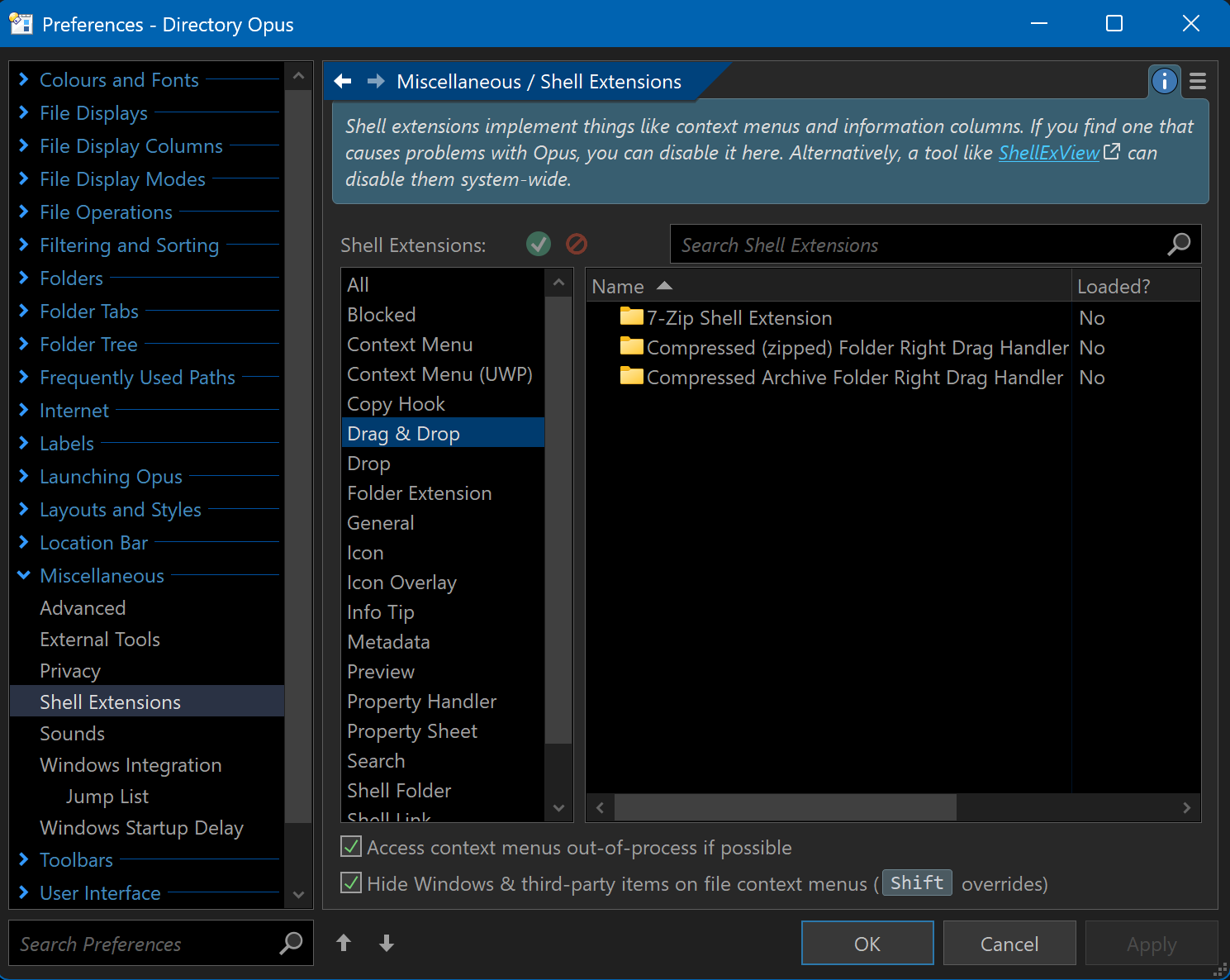Click the horizontal scrollbar of the extensions list

[785, 807]
